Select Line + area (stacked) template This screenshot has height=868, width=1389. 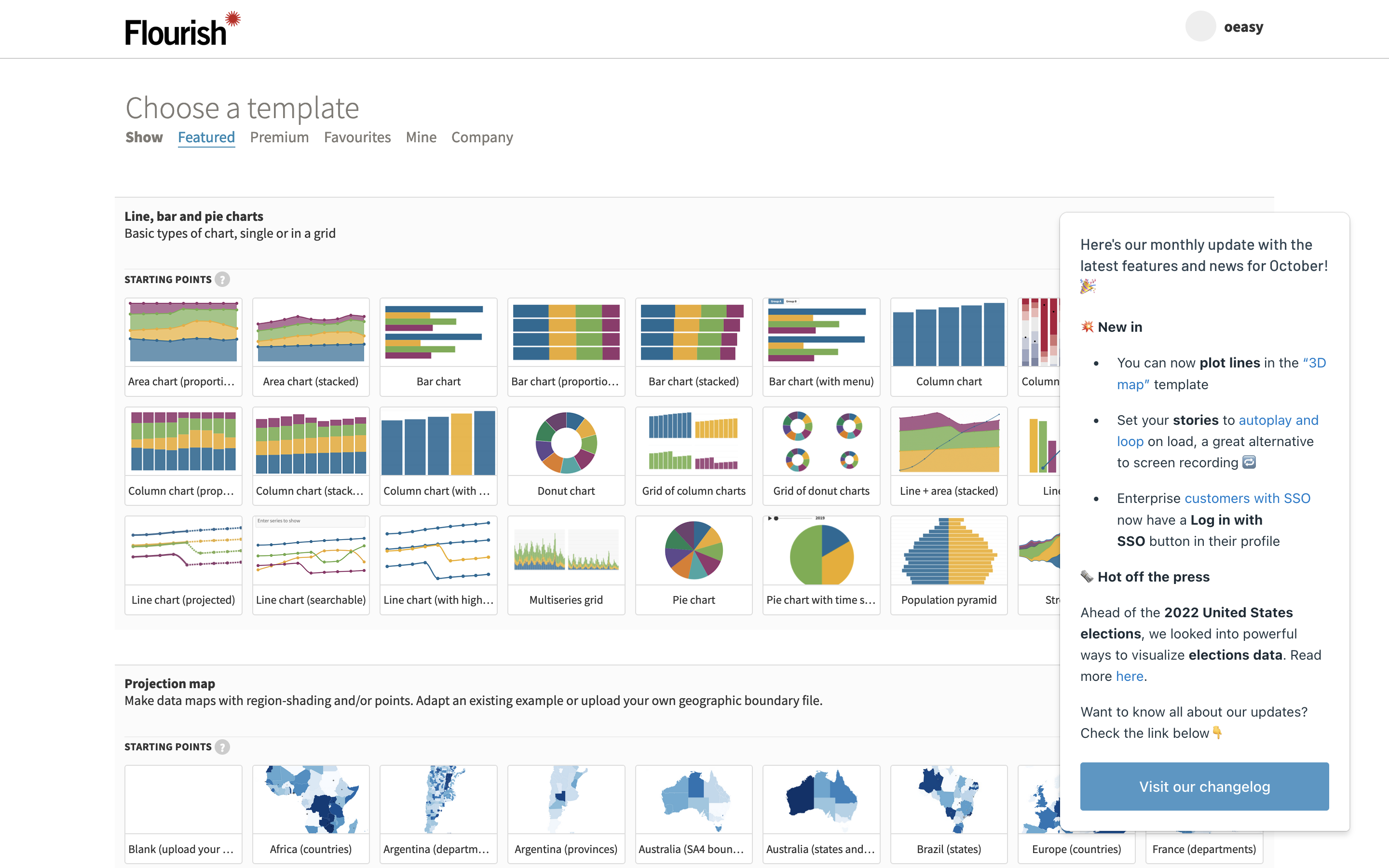pyautogui.click(x=949, y=456)
